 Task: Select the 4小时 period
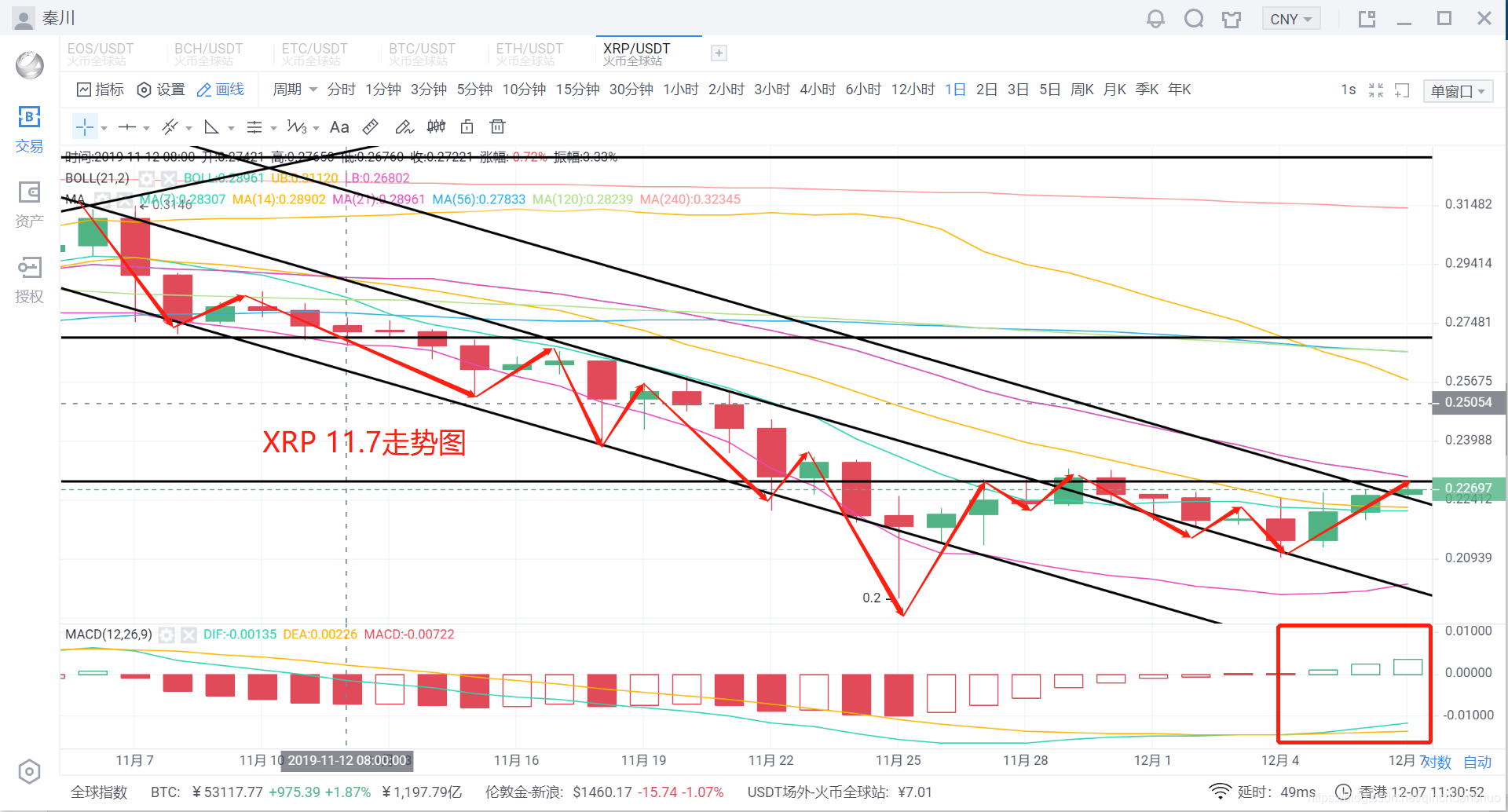[x=818, y=90]
